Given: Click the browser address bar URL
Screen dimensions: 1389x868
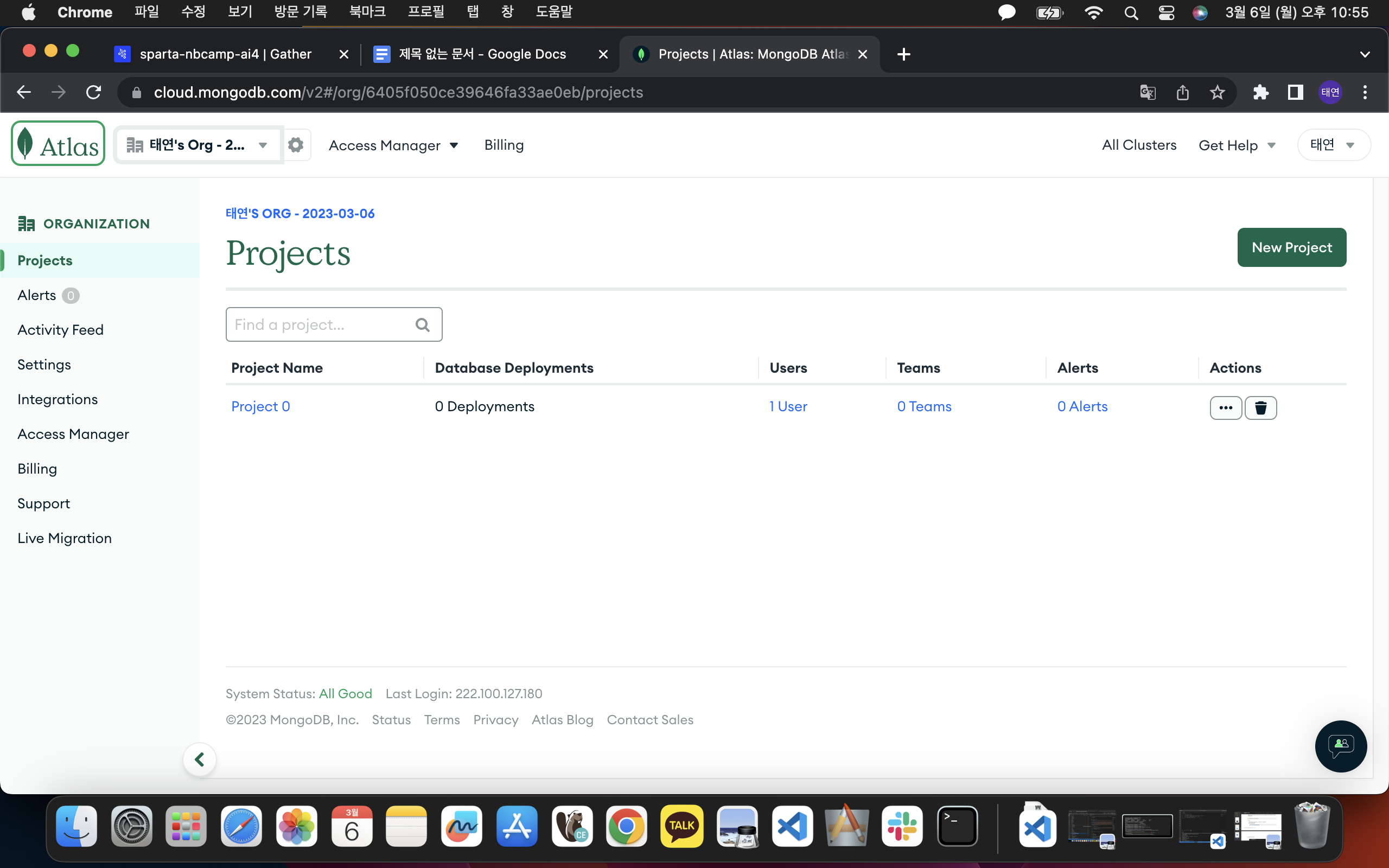Looking at the screenshot, I should point(398,92).
